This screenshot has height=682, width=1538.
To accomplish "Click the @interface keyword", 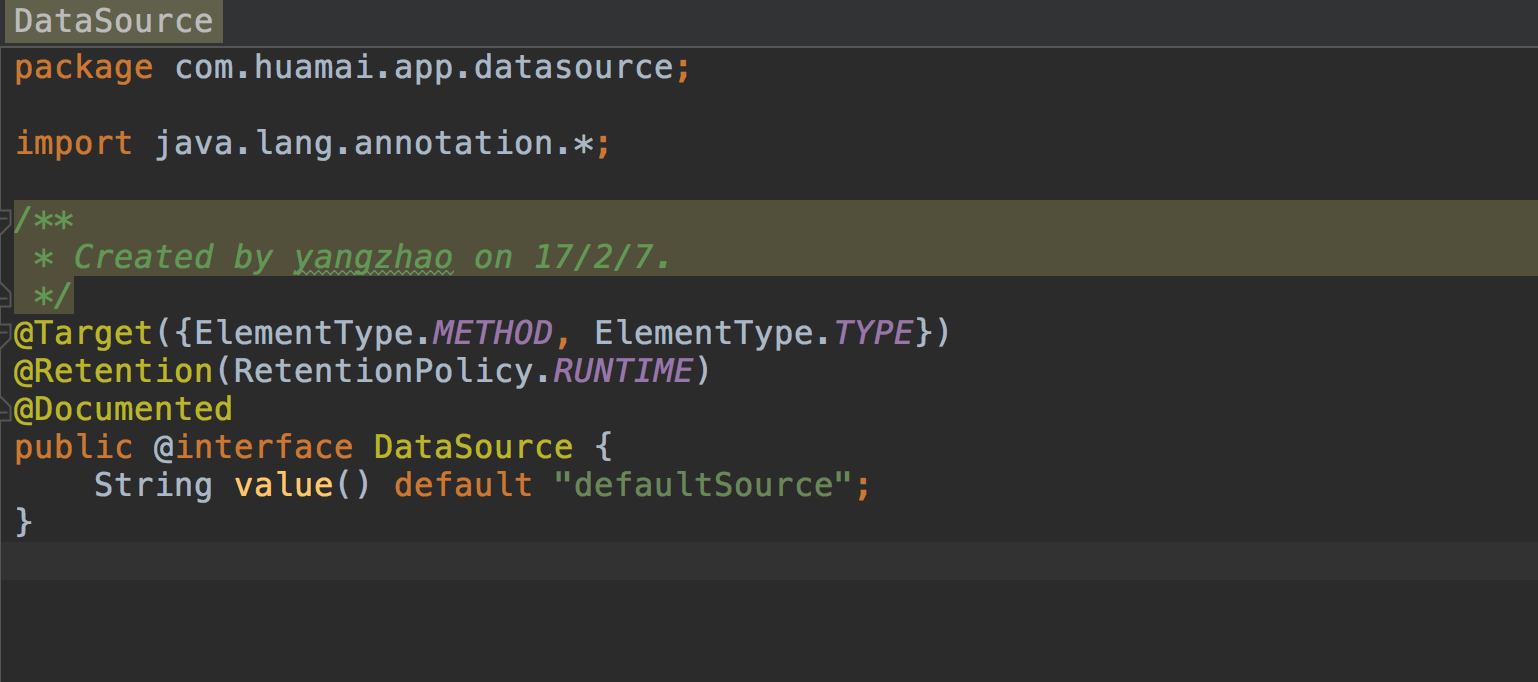I will [x=253, y=447].
